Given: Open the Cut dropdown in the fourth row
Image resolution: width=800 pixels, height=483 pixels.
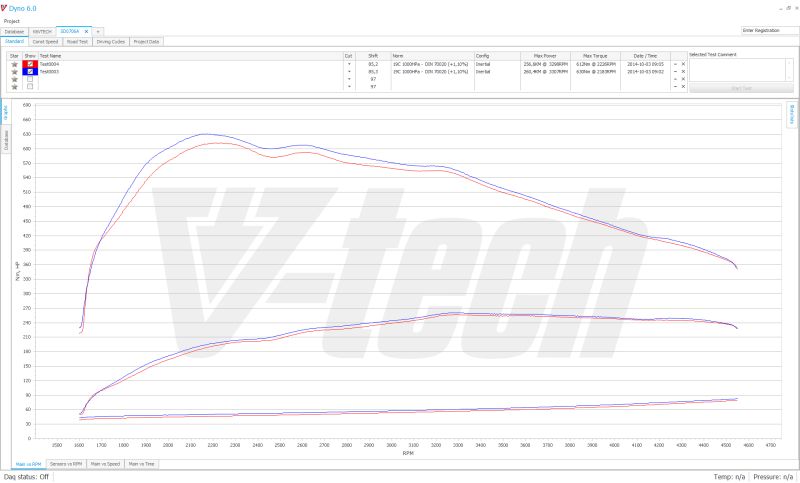Looking at the screenshot, I should 349,87.
